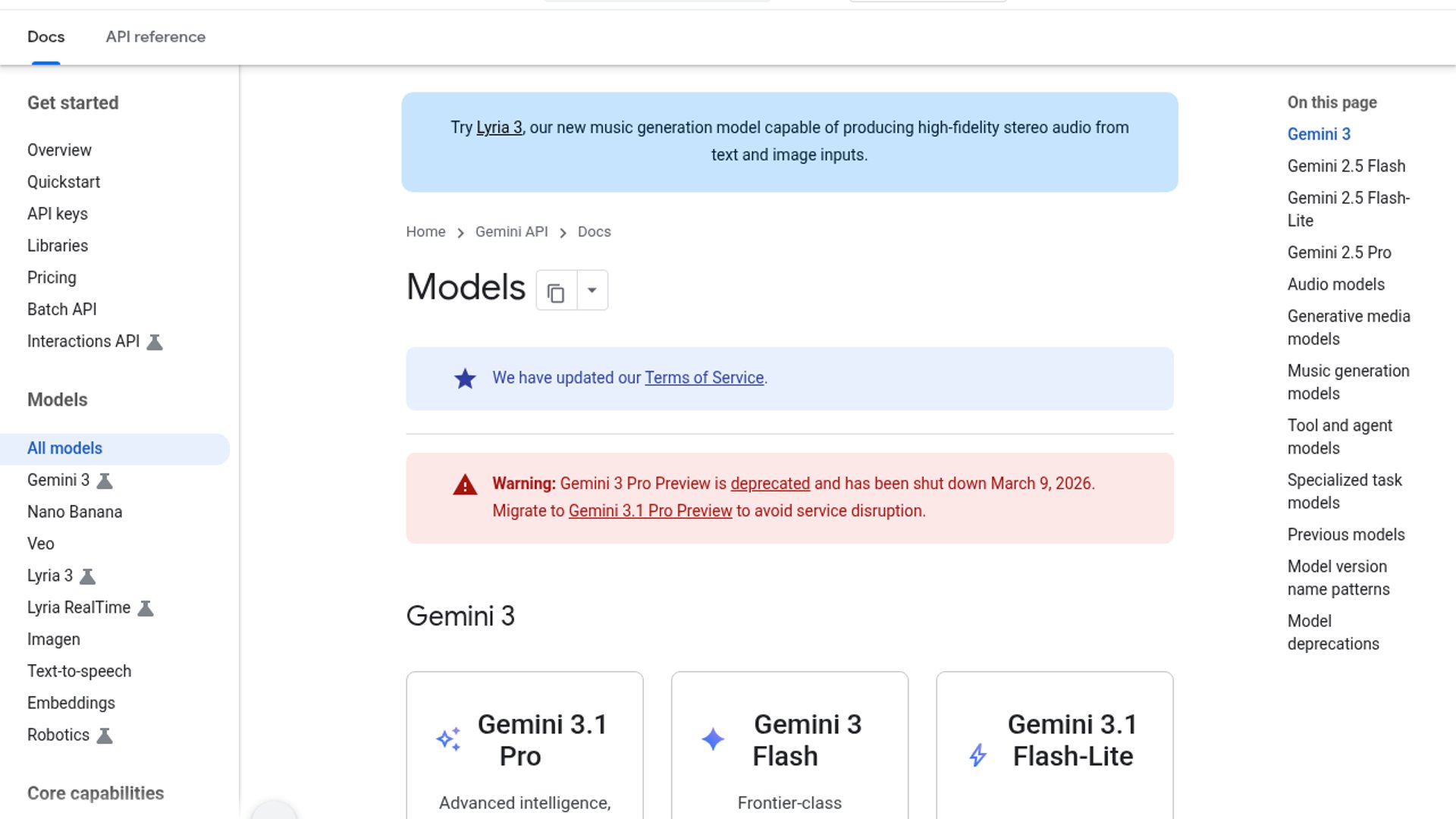Select the Docs tab
The width and height of the screenshot is (1456, 819).
pos(45,36)
